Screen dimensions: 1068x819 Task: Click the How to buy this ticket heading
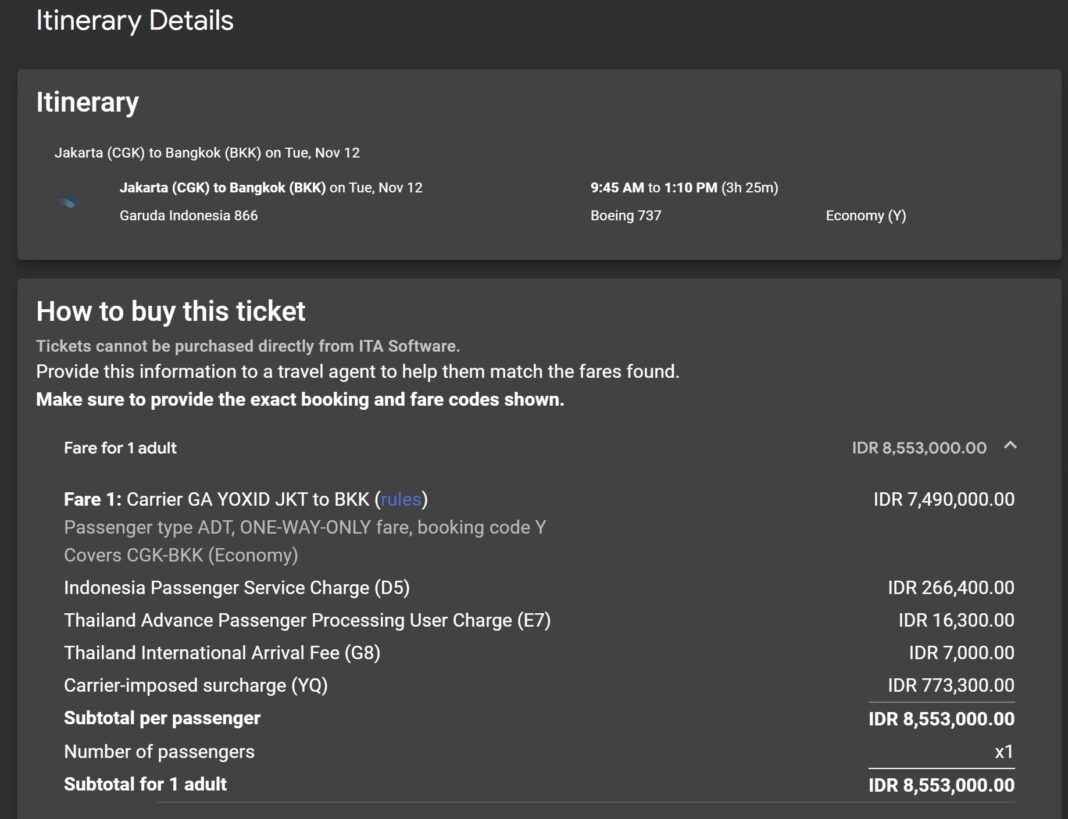171,311
